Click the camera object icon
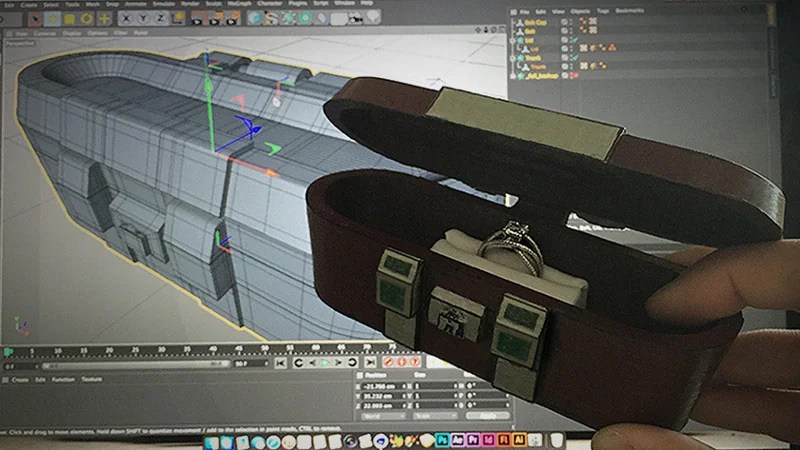800x450 pixels. pos(356,18)
